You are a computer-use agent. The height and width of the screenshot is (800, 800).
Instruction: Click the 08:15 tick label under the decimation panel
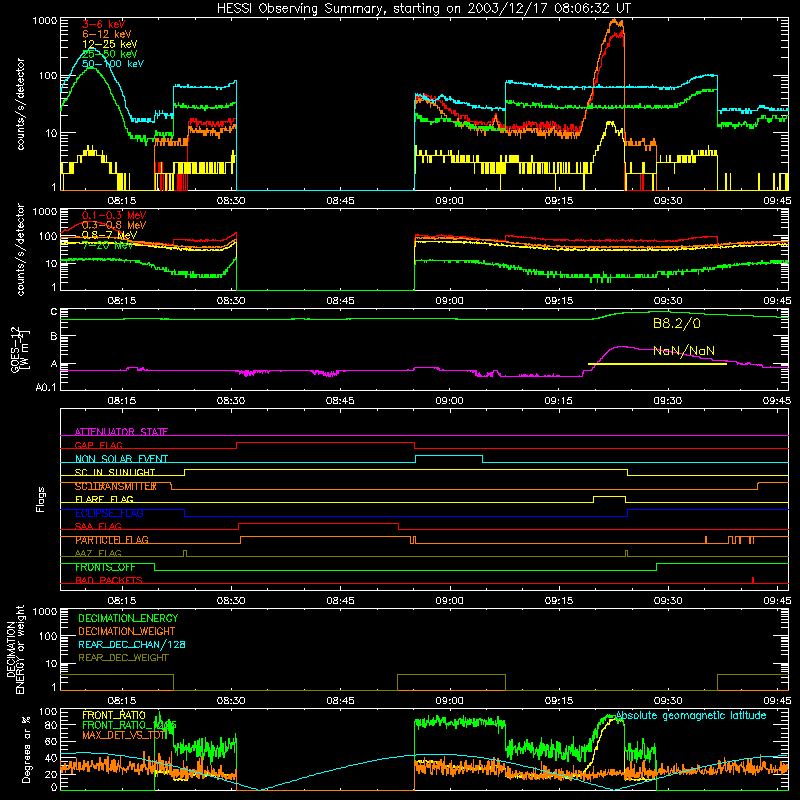[121, 701]
